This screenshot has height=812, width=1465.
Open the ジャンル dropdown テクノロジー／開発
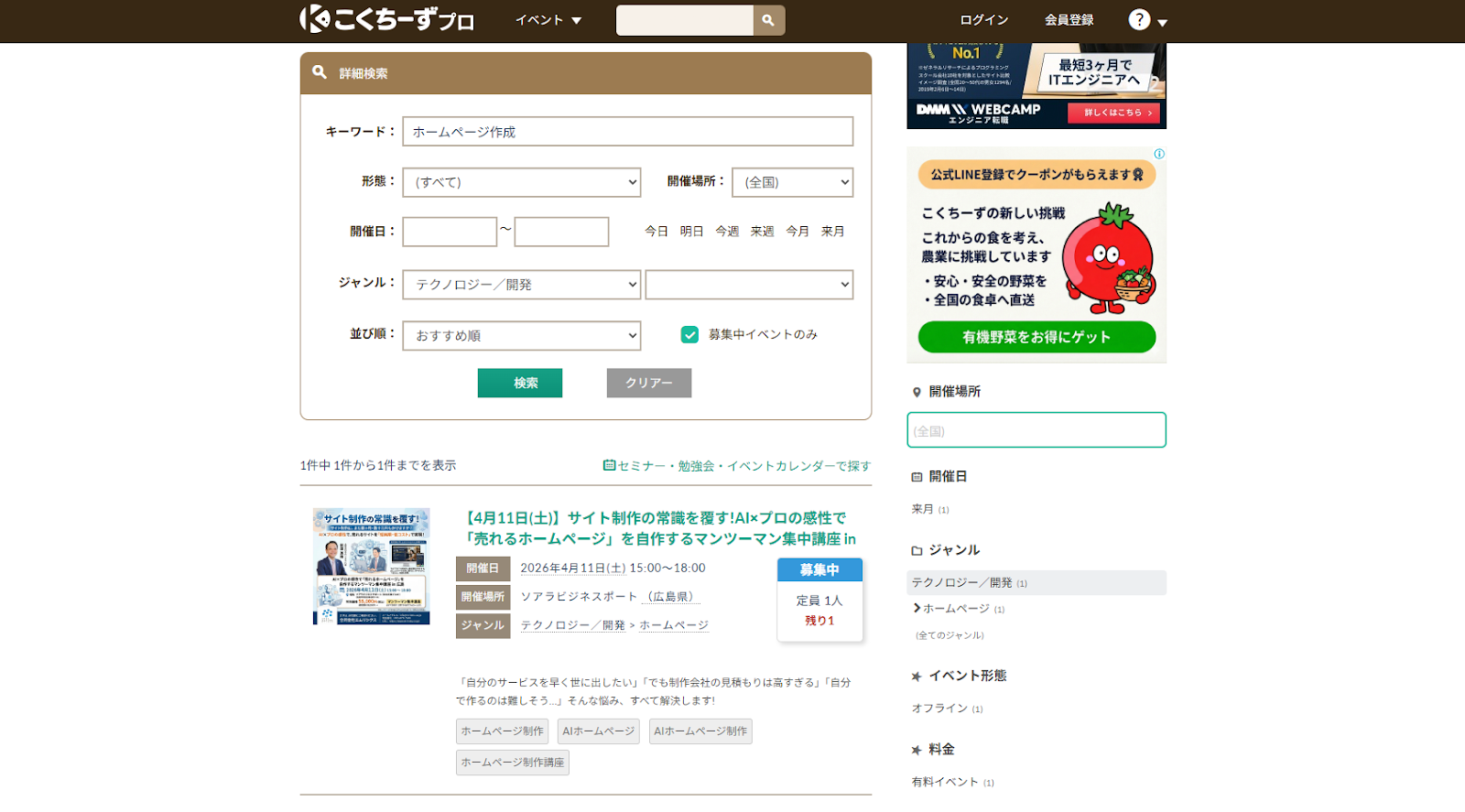tap(522, 285)
